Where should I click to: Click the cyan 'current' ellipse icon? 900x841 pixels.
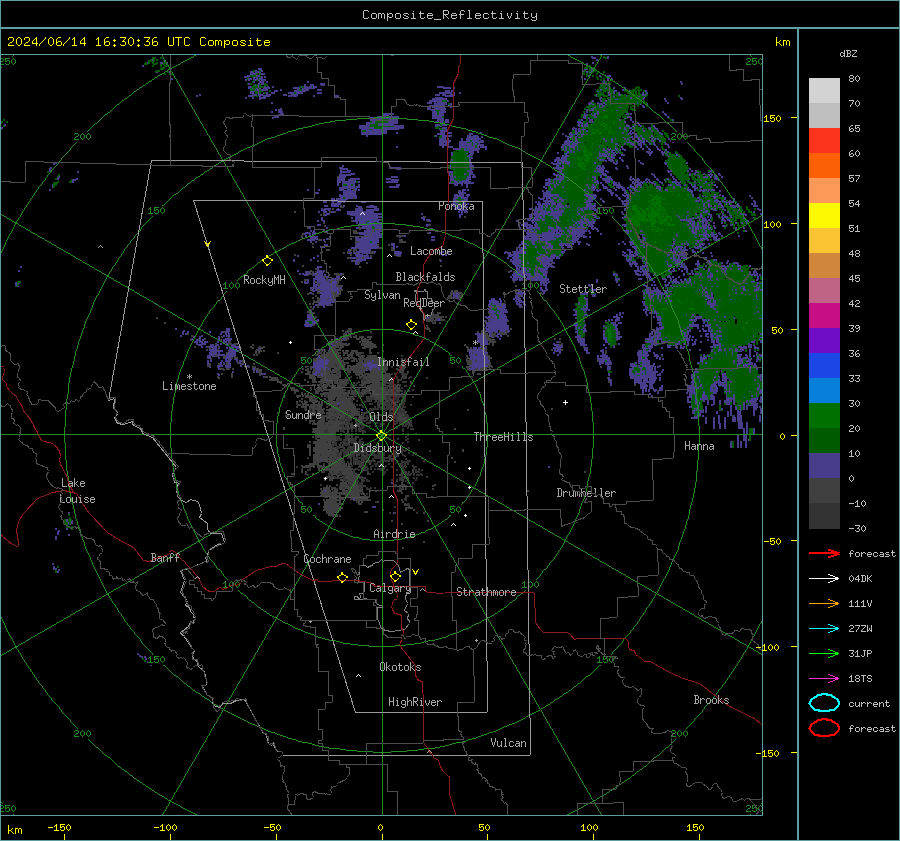tap(824, 703)
